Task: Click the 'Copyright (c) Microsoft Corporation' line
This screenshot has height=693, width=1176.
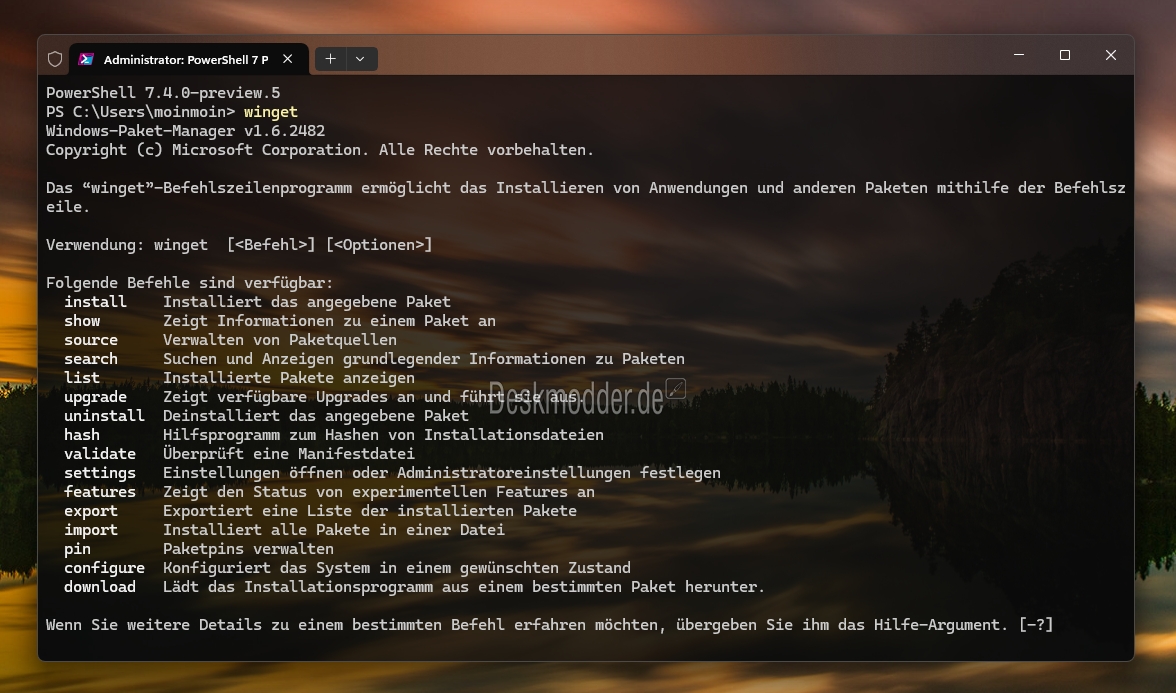Action: coord(320,150)
